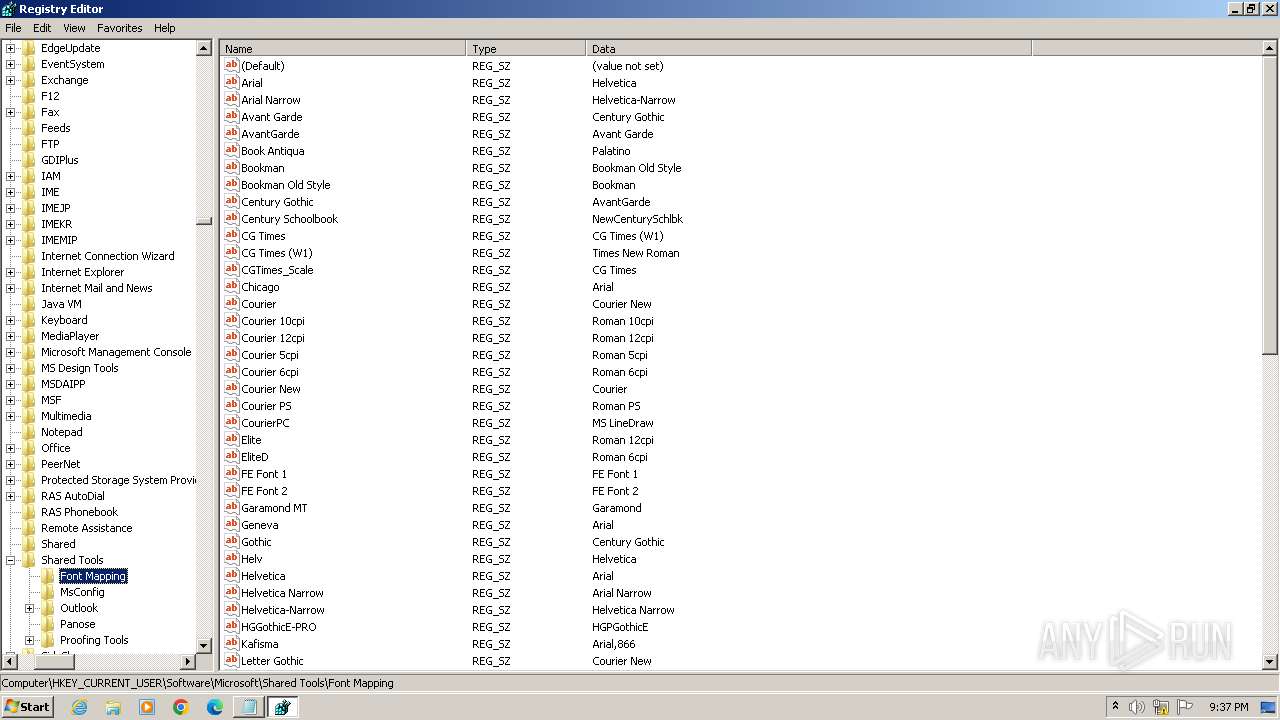
Task: Click the Notepad folder icon in tree
Action: click(x=29, y=432)
